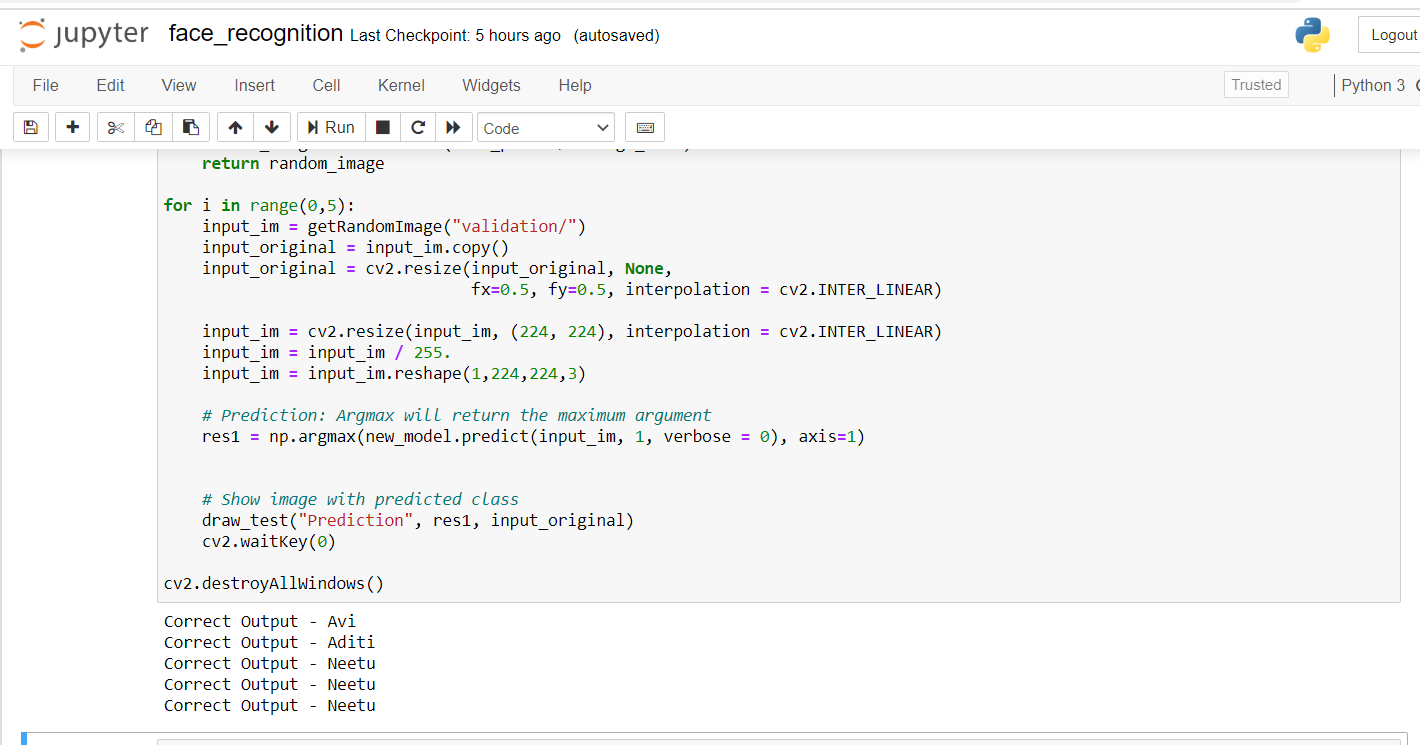The image size is (1420, 745).
Task: Restart kernel and rerun all cells
Action: click(453, 128)
